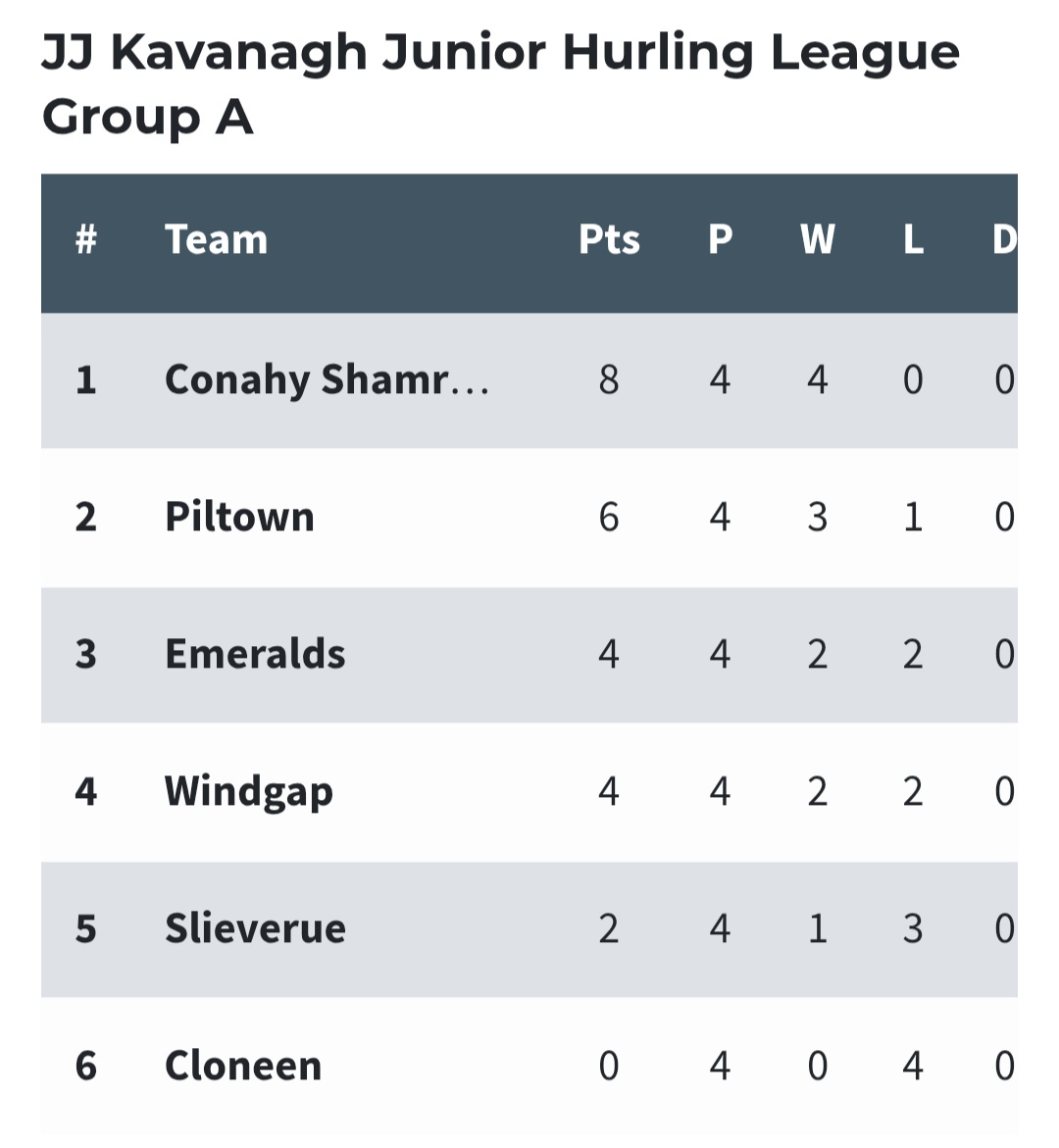Screen dimensions: 1059x1148
Task: Click the wins value in Slieverue's row
Action: pos(817,928)
